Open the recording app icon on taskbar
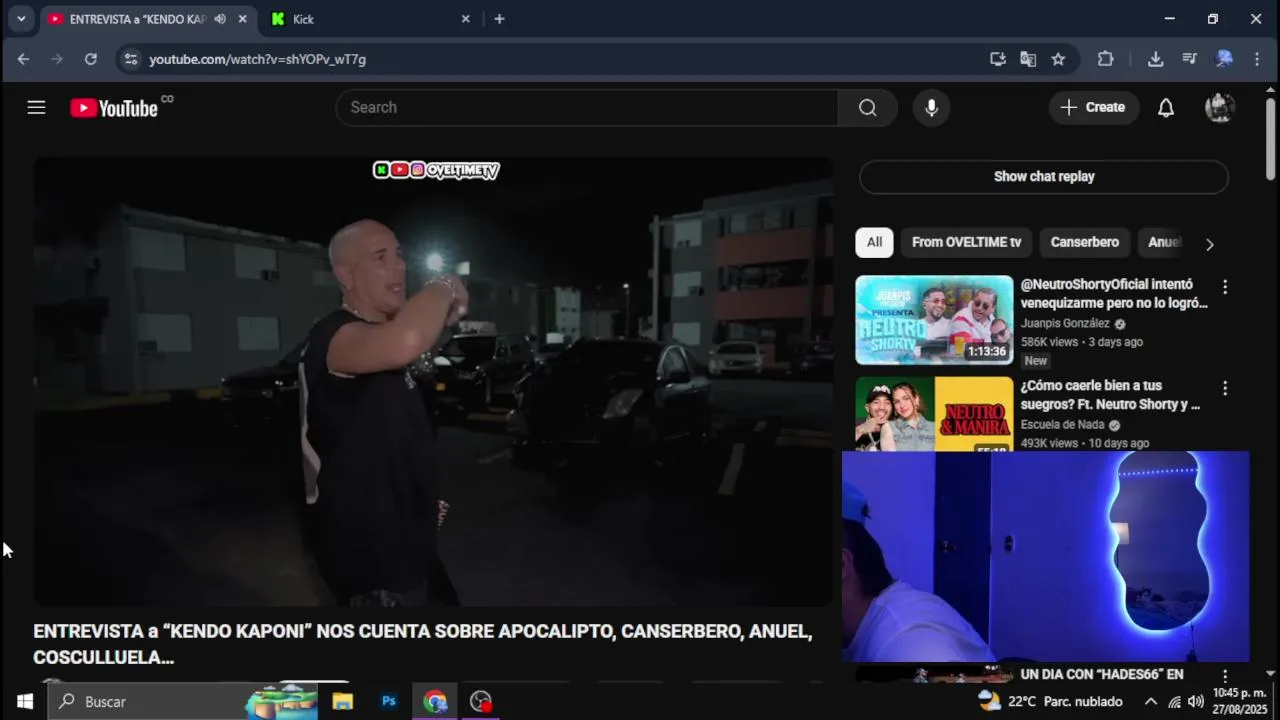Screen dimensions: 1280x720 (x=481, y=701)
